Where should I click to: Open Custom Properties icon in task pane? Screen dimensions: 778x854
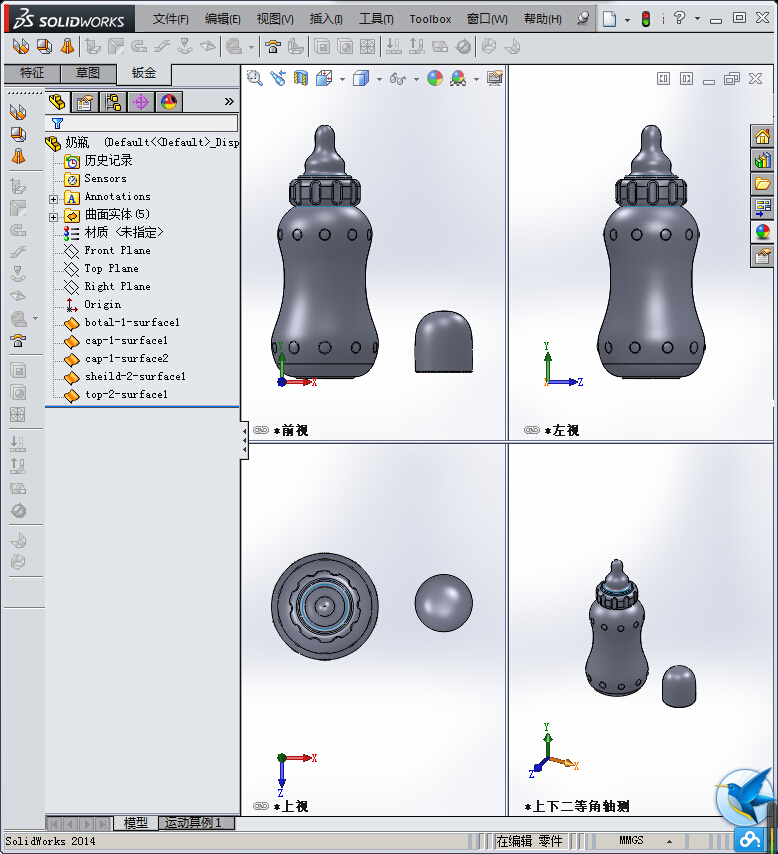762,256
